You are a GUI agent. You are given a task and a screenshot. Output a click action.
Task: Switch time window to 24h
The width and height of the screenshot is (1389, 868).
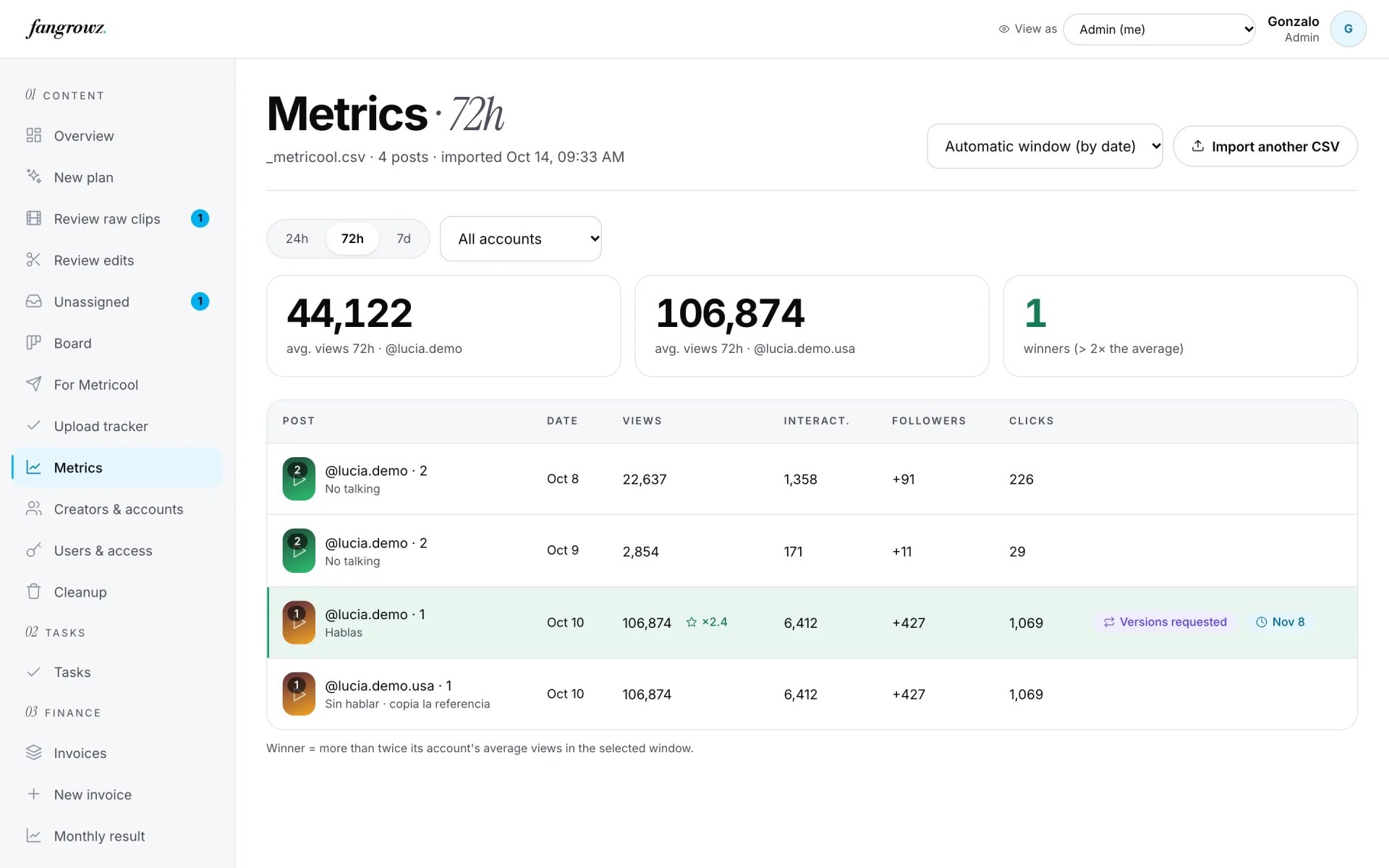click(297, 239)
